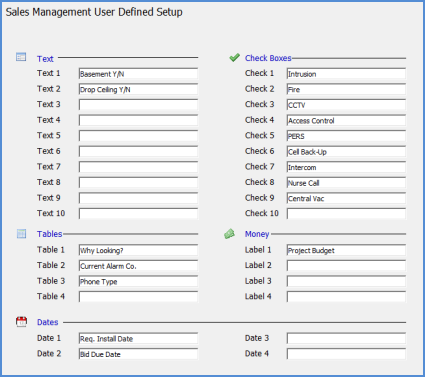Click the green Money cash icon

pyautogui.click(x=229, y=234)
